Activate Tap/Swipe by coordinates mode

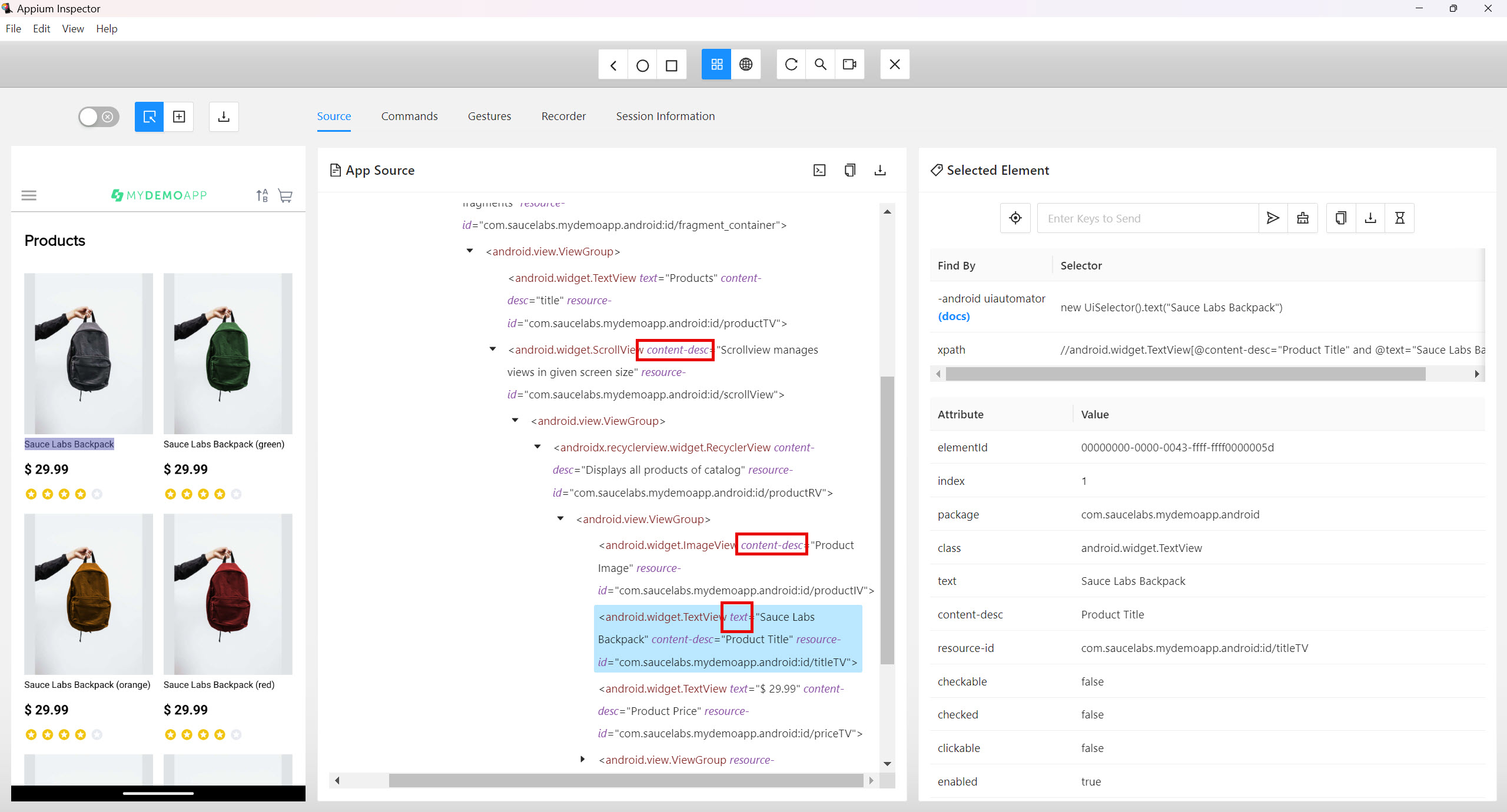(x=179, y=117)
